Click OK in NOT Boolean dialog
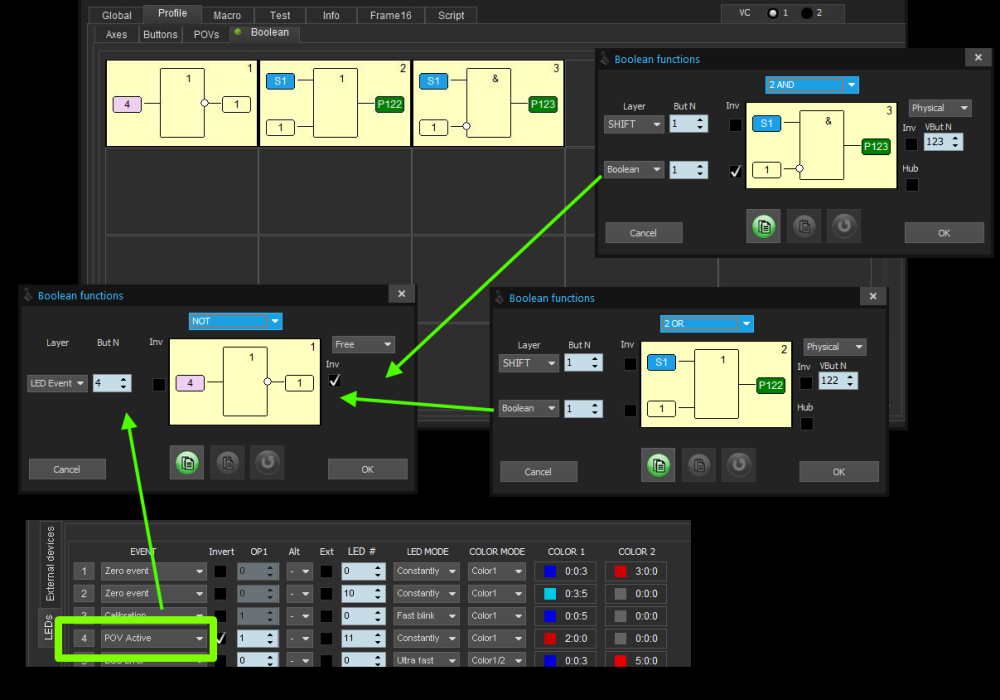This screenshot has height=700, width=1000. tap(367, 469)
